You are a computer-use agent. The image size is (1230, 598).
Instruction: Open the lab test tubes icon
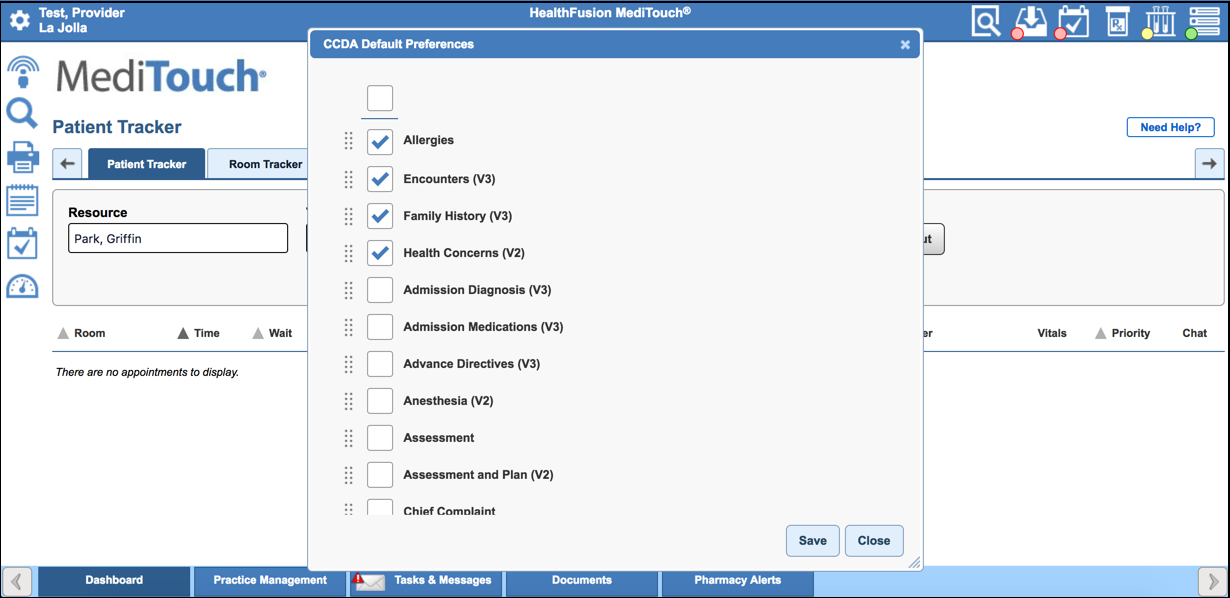[1160, 21]
